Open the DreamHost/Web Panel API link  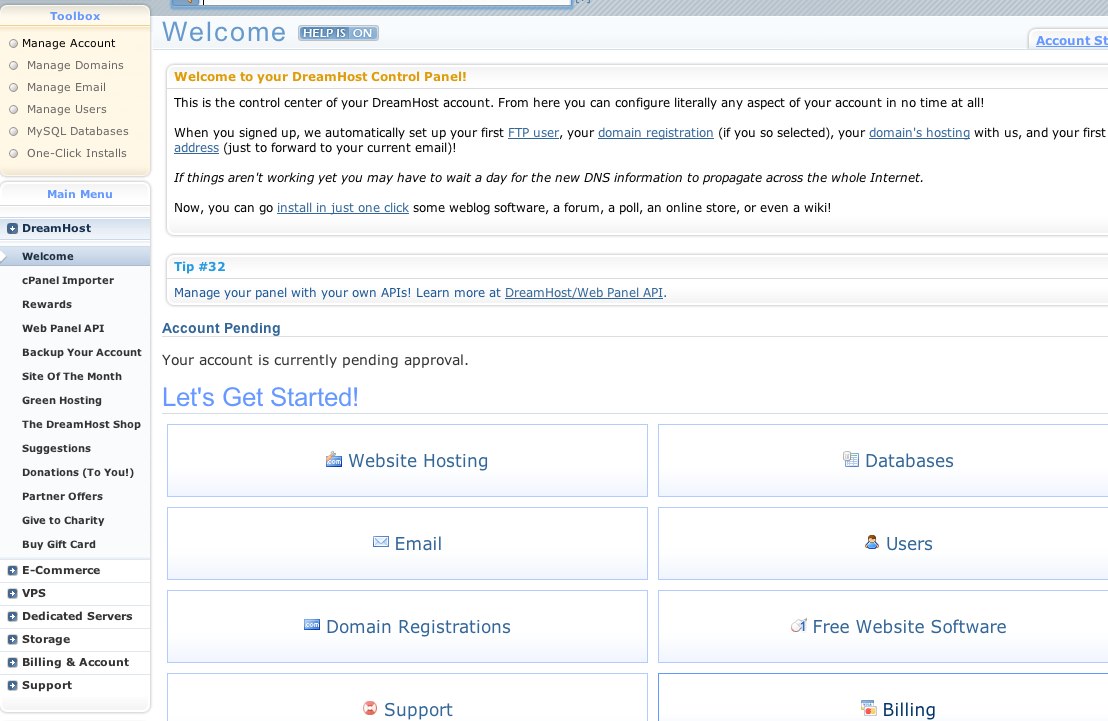coord(584,293)
